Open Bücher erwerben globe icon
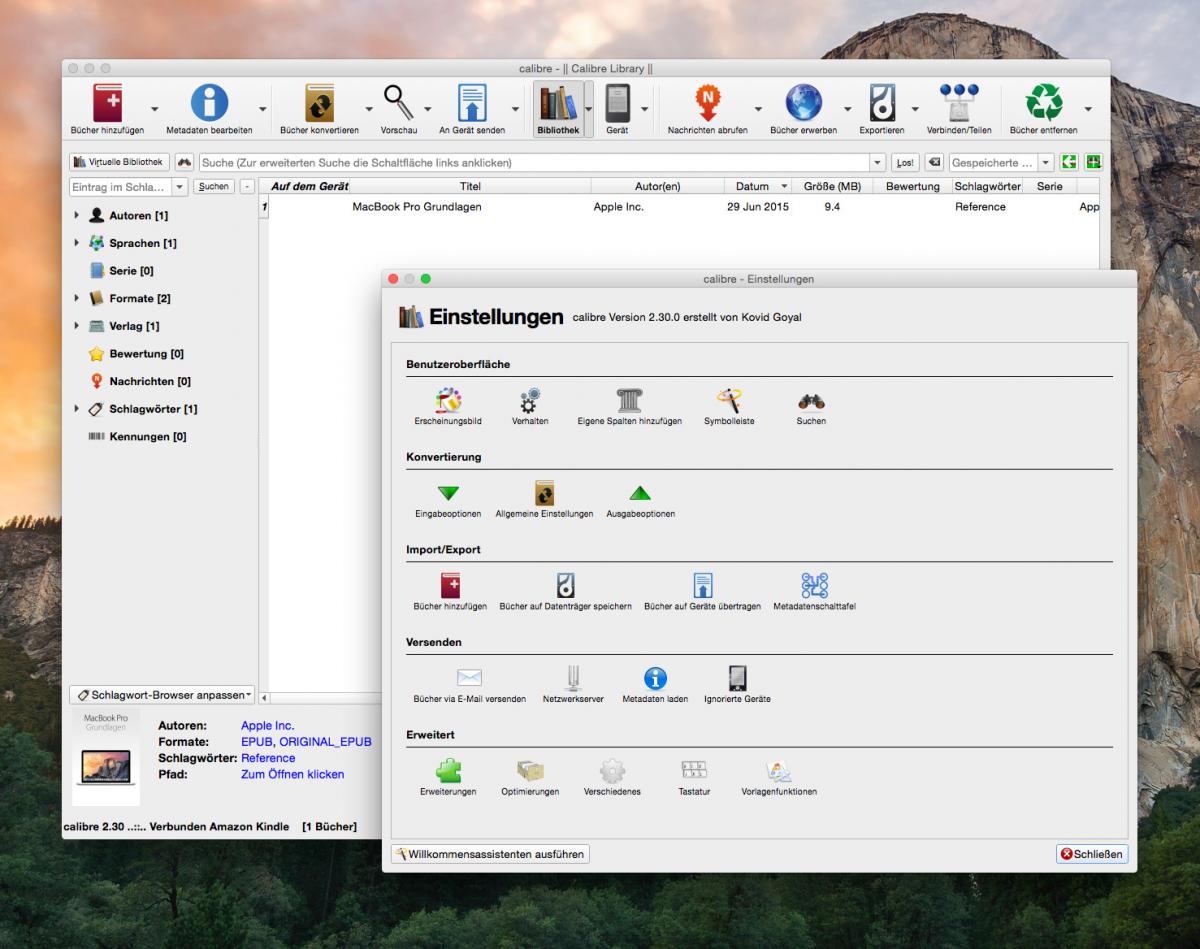Screen dimensions: 1200x949 (804, 103)
